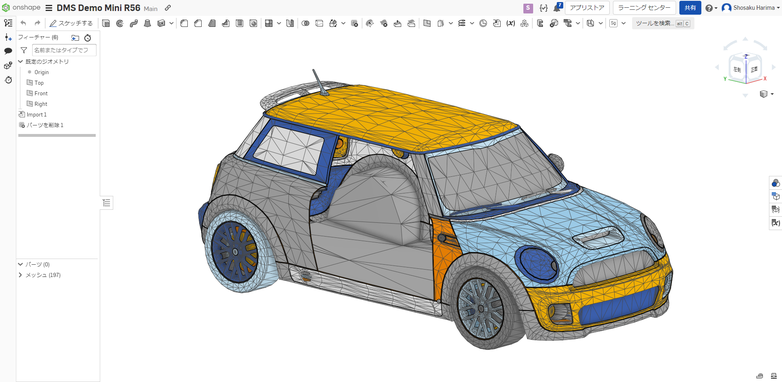
Task: Select Origin in the feature tree
Action: coord(41,72)
